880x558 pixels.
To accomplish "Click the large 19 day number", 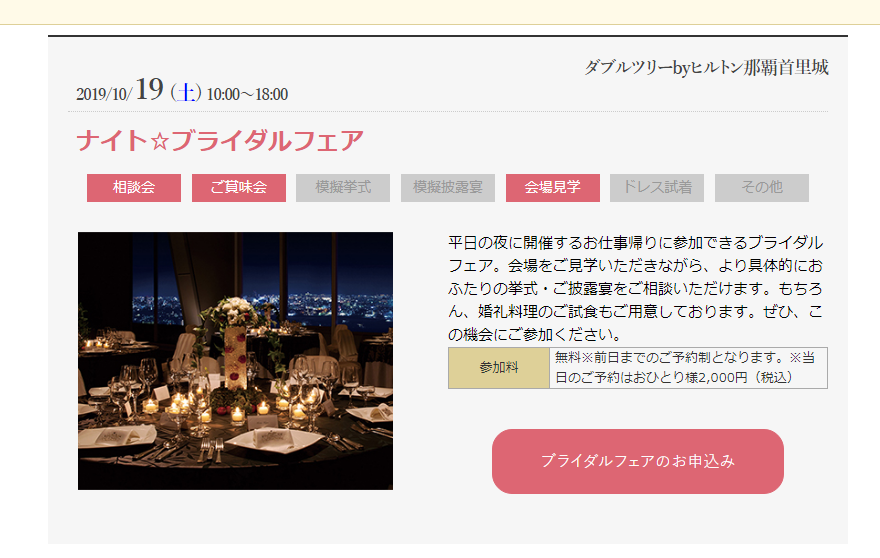I will tap(149, 89).
